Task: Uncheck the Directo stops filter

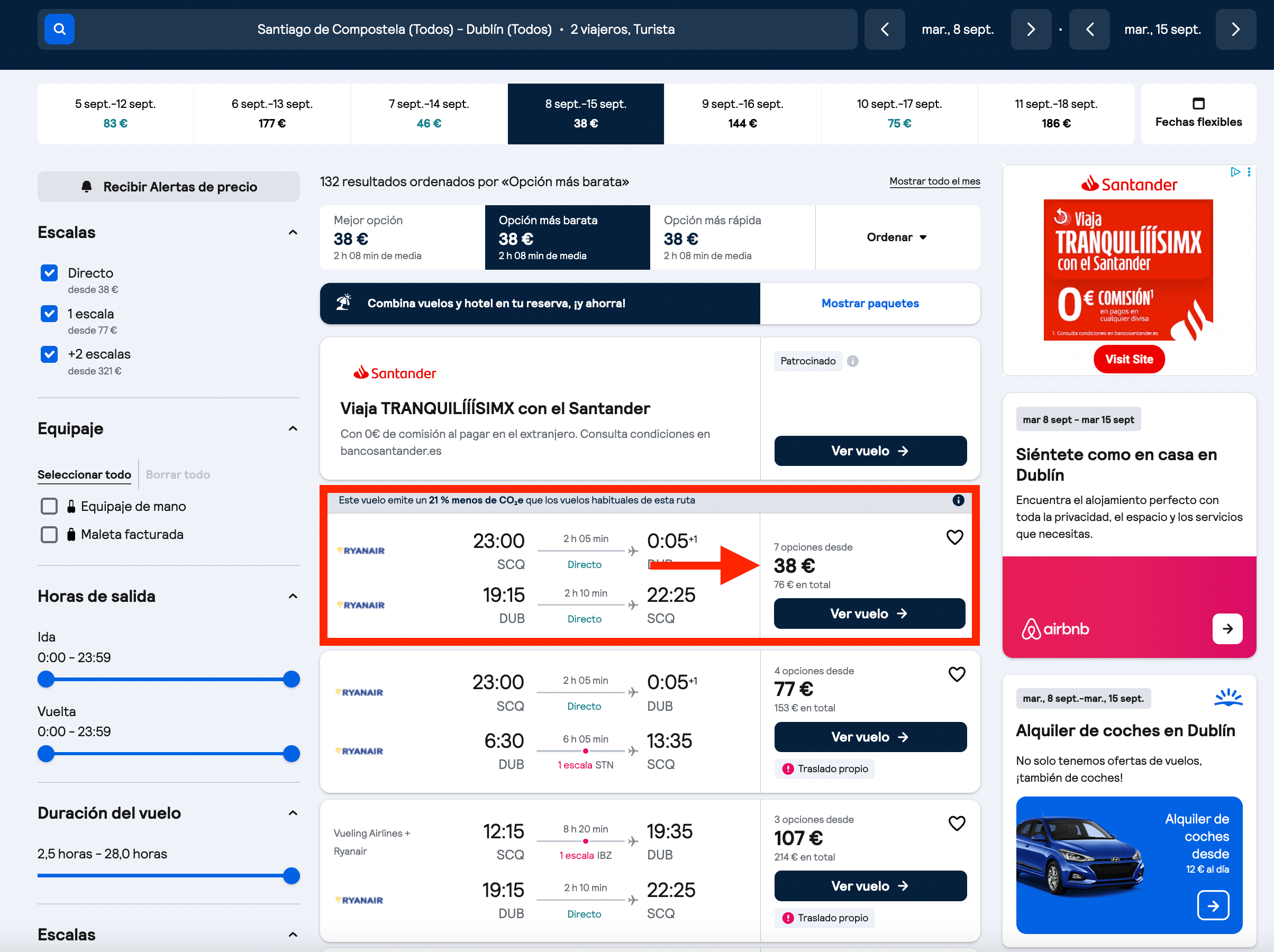Action: 50,273
